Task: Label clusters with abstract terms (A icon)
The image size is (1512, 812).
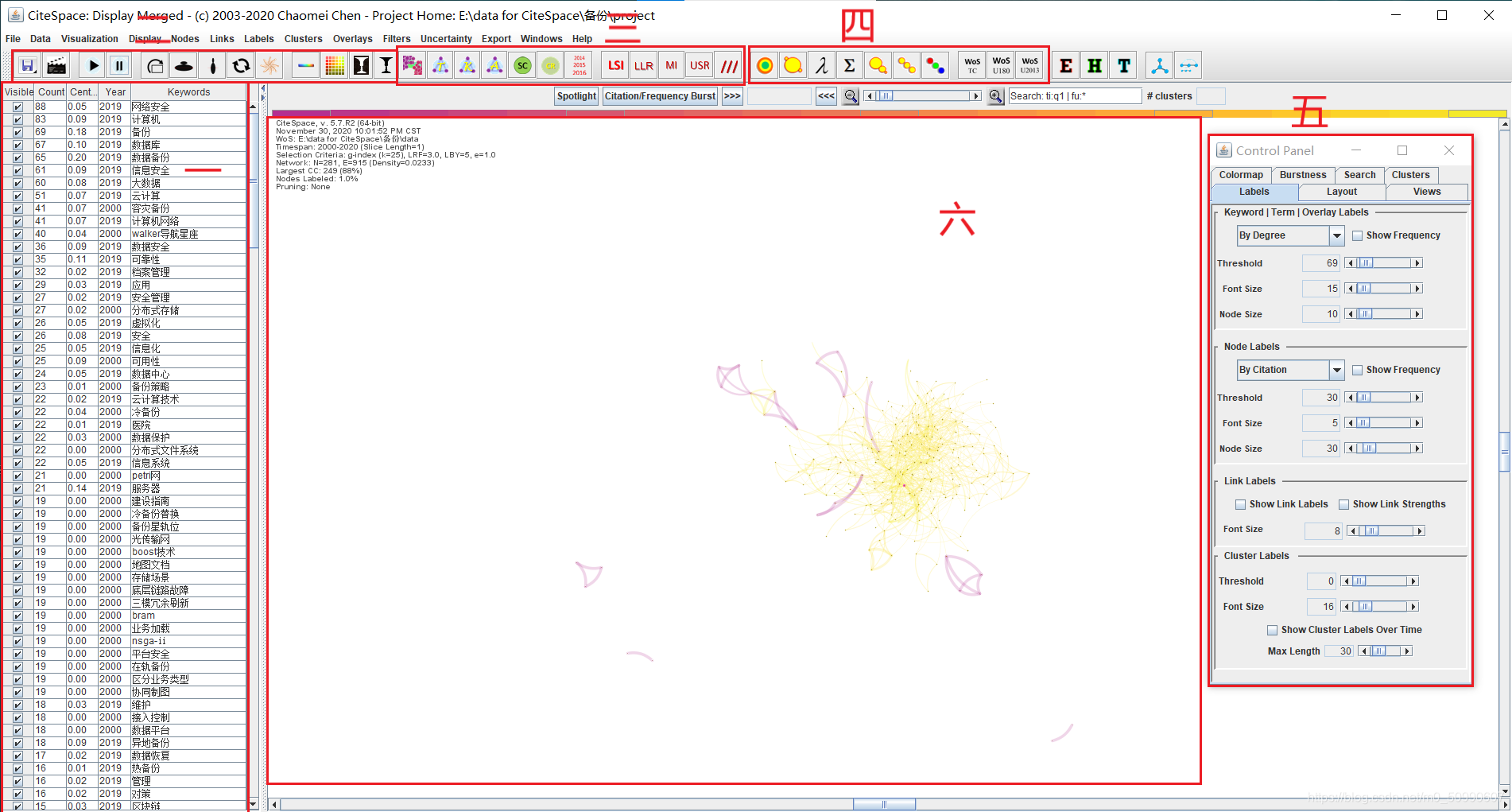Action: pyautogui.click(x=494, y=66)
